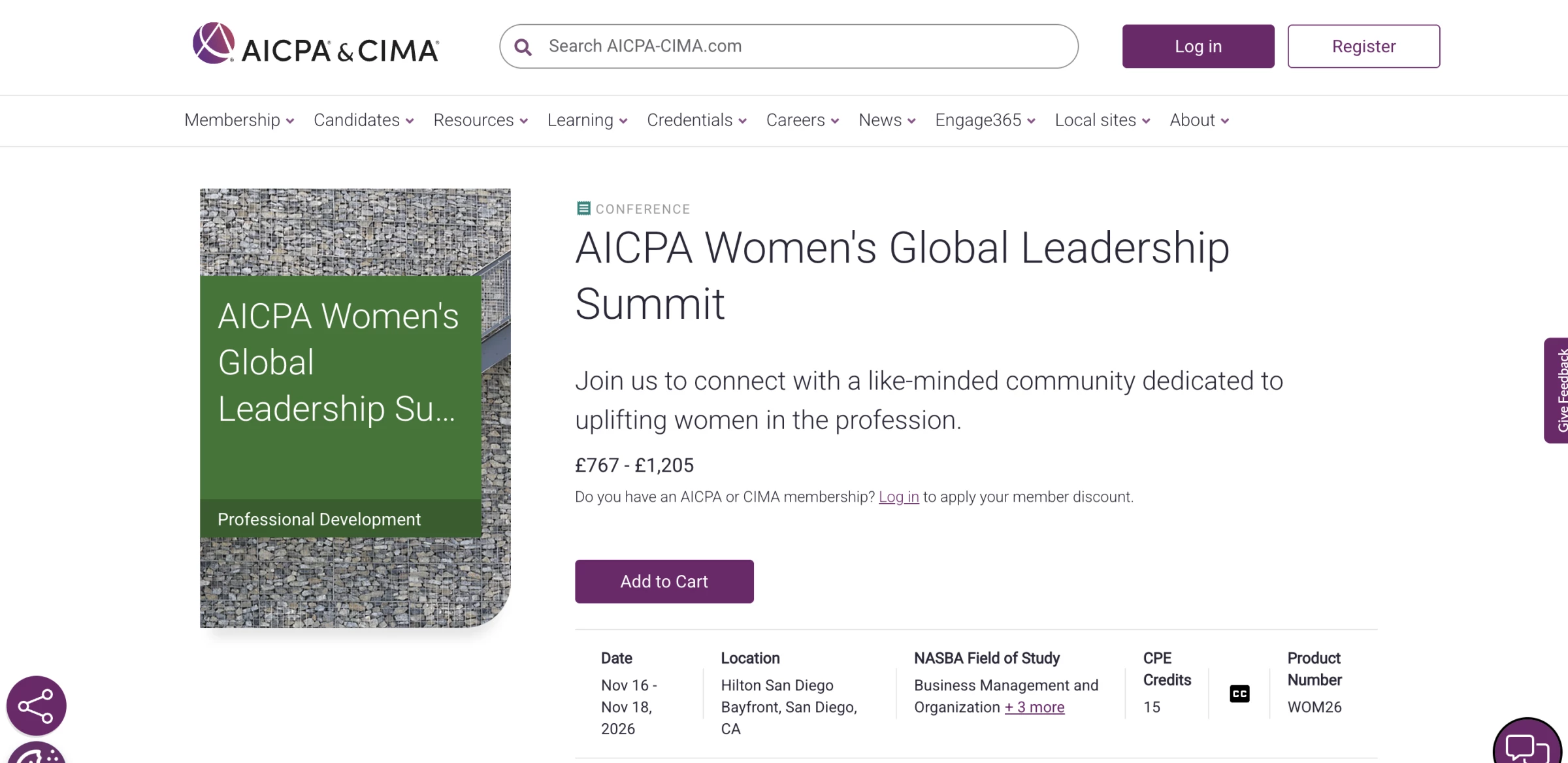Click the CPE credits value 15

[x=1152, y=707]
